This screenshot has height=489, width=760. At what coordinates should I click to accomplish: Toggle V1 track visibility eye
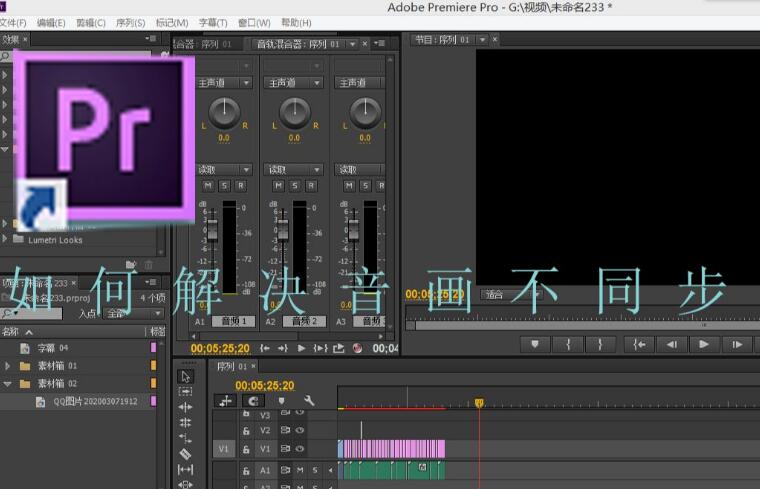coord(300,449)
